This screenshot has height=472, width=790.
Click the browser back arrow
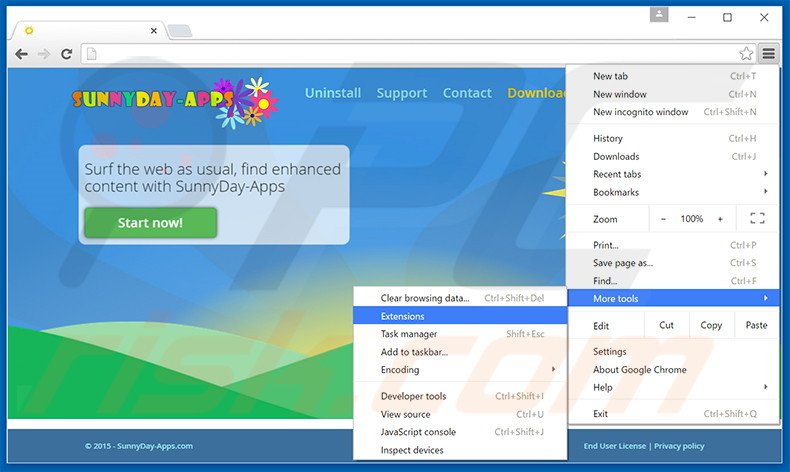pos(21,54)
